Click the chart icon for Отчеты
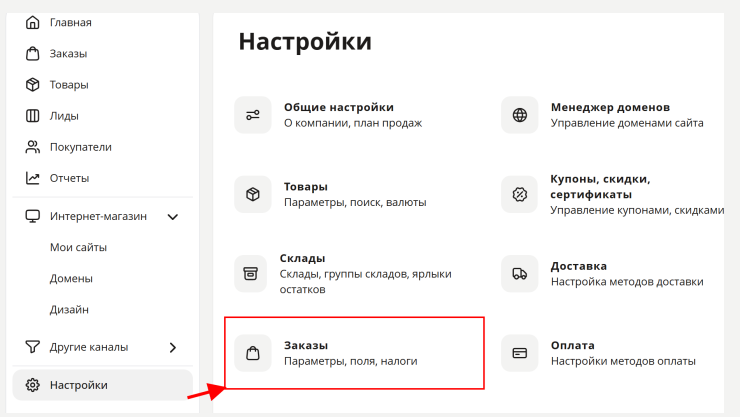Viewport: 740px width, 417px height. pyautogui.click(x=33, y=178)
